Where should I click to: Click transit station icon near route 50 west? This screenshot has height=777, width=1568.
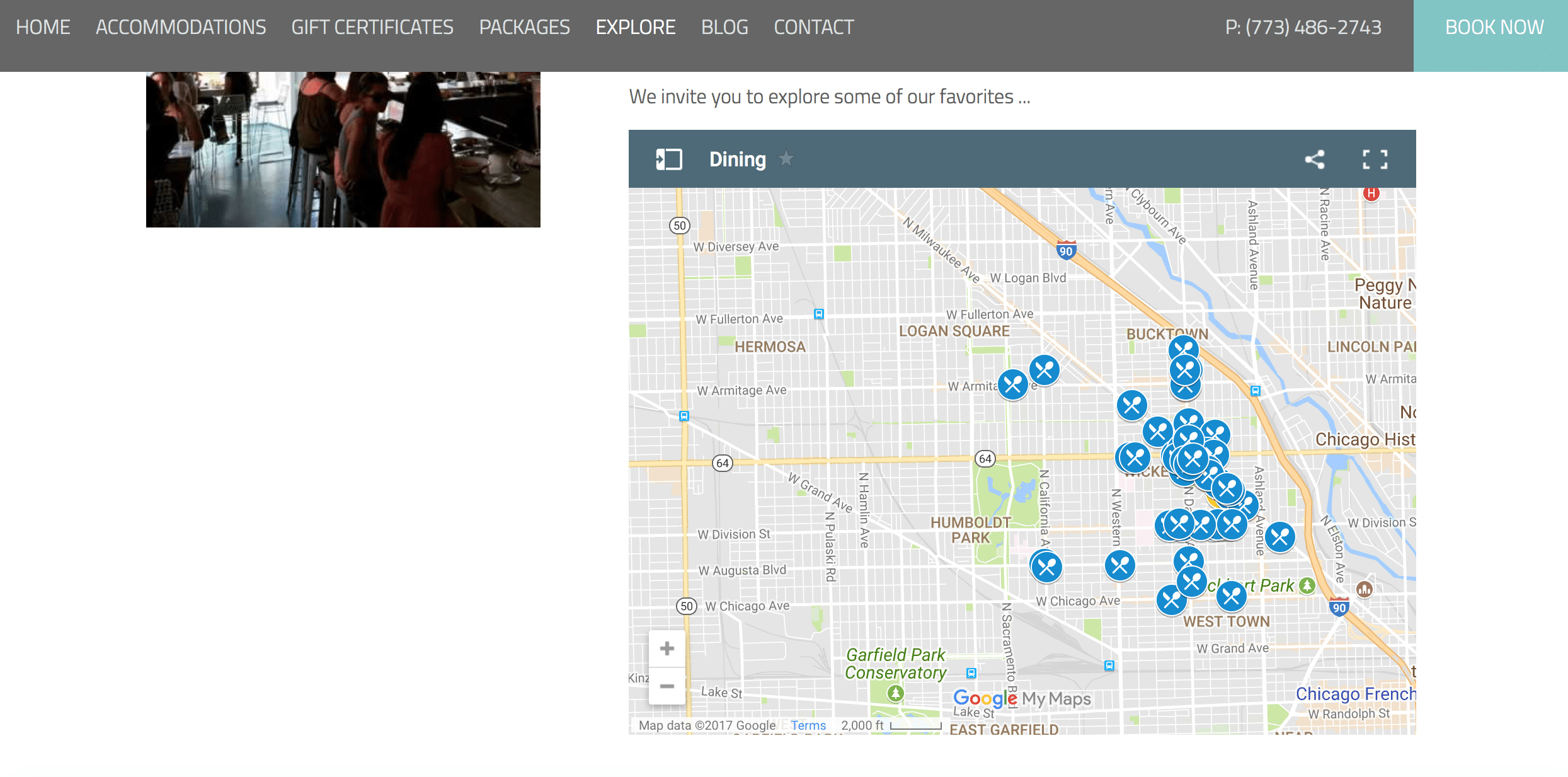[684, 416]
